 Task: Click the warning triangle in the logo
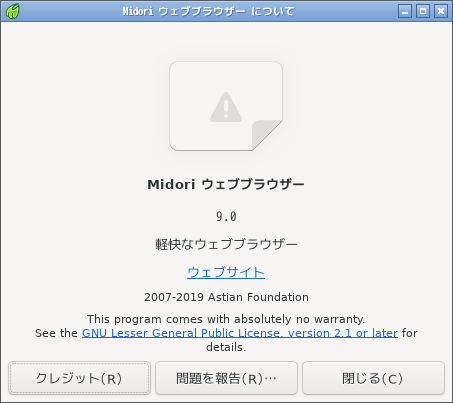tap(226, 107)
